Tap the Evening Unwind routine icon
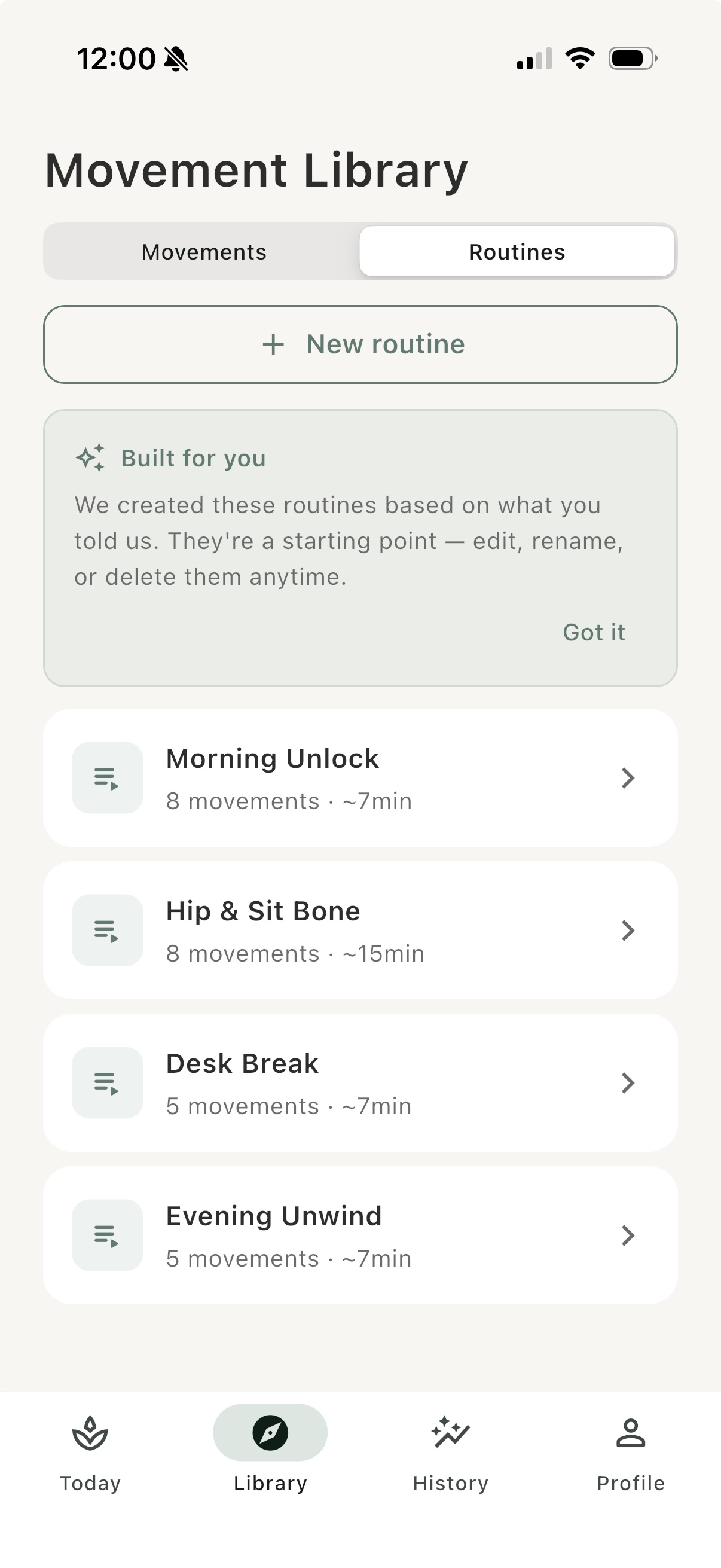The image size is (721, 1568). pyautogui.click(x=107, y=1235)
